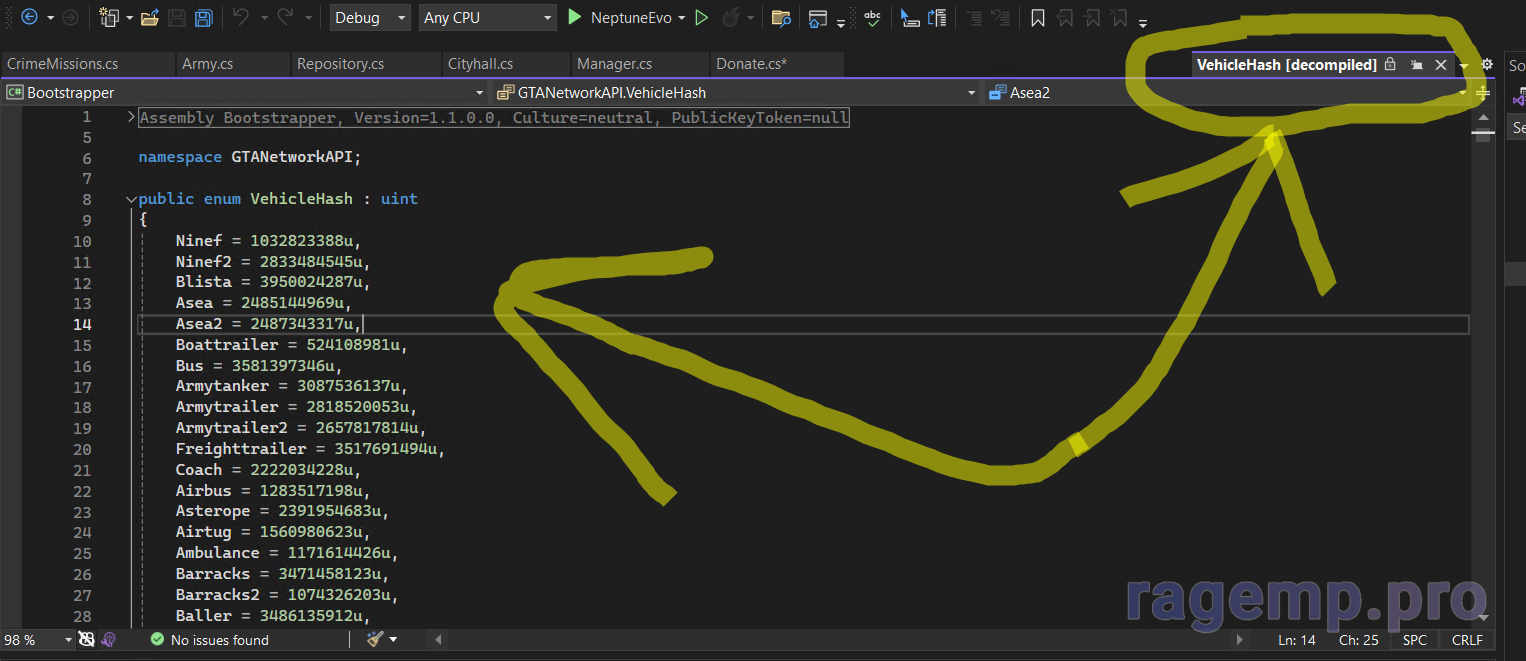
Task: Click the Uncomment selected lines icon
Action: click(999, 17)
